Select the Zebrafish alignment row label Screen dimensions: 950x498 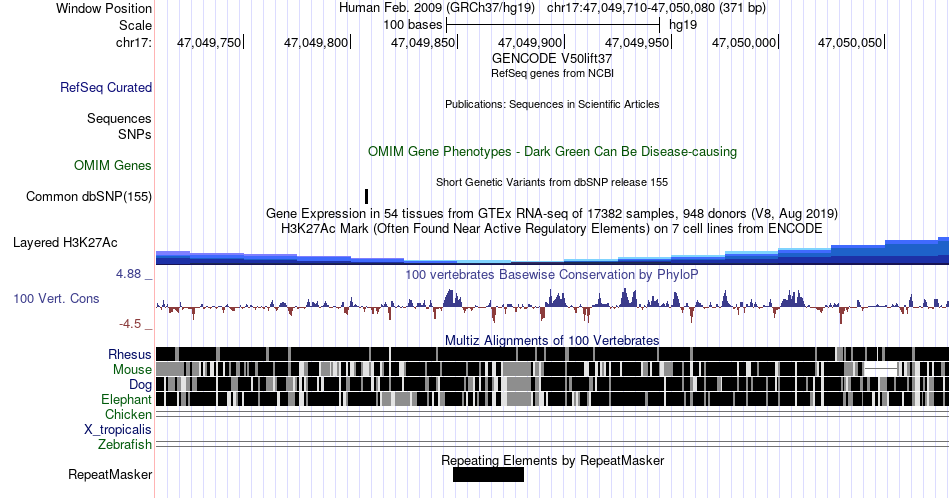click(x=125, y=445)
